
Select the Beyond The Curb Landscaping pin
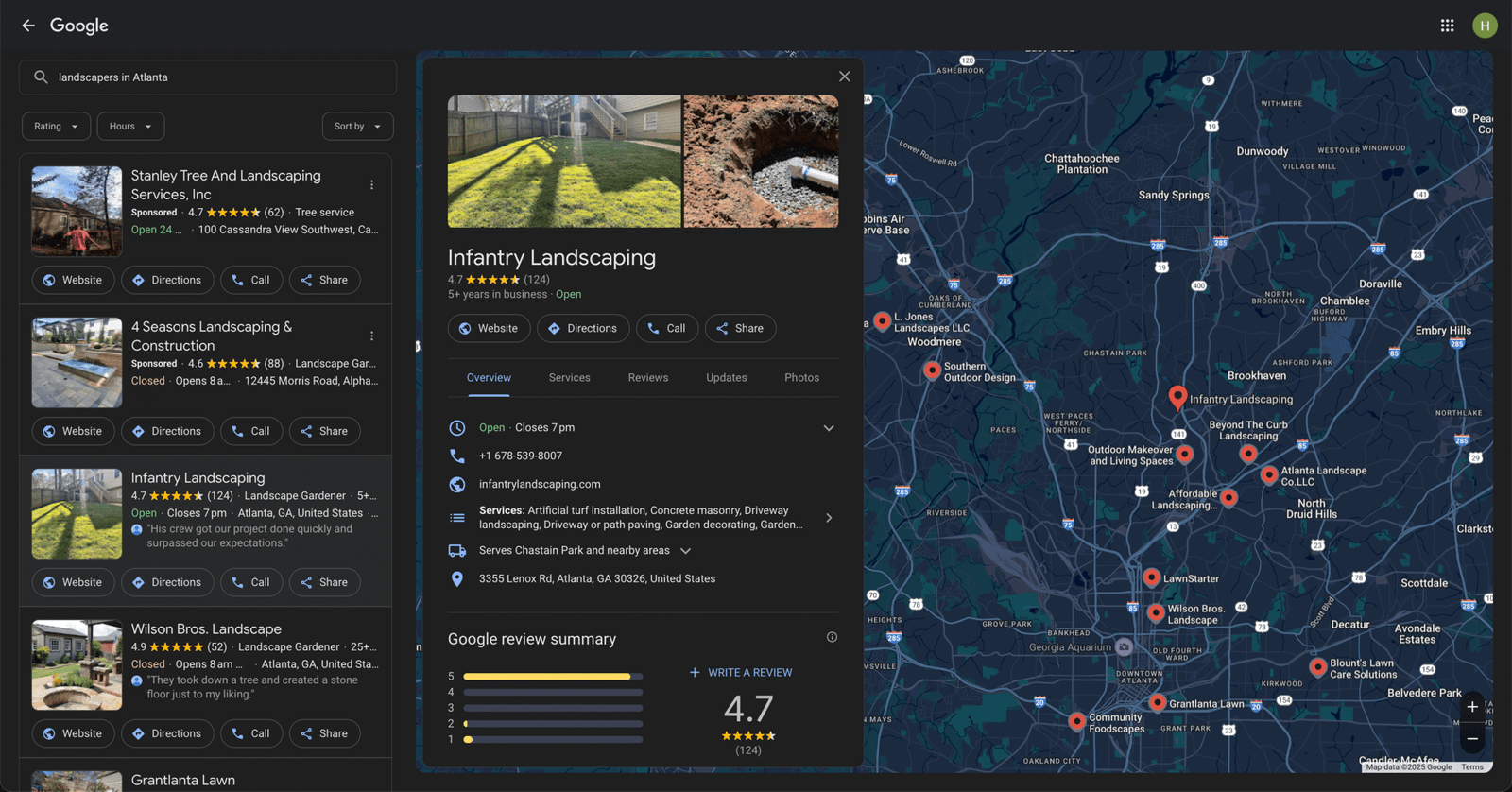coord(1248,454)
